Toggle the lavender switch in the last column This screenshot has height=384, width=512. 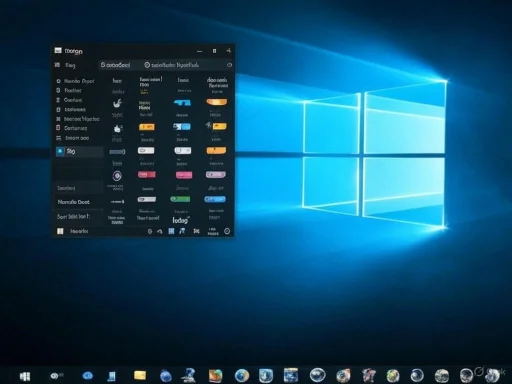tap(216, 175)
